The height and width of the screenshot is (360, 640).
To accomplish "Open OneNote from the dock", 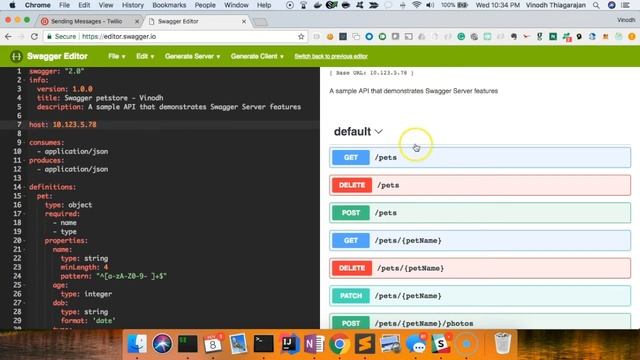I will tap(314, 344).
